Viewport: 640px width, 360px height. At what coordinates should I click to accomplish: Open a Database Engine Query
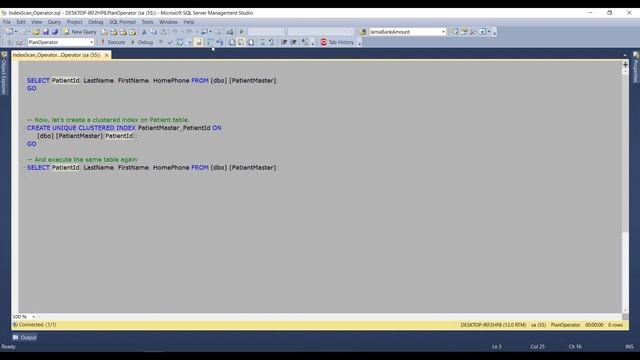click(x=104, y=32)
